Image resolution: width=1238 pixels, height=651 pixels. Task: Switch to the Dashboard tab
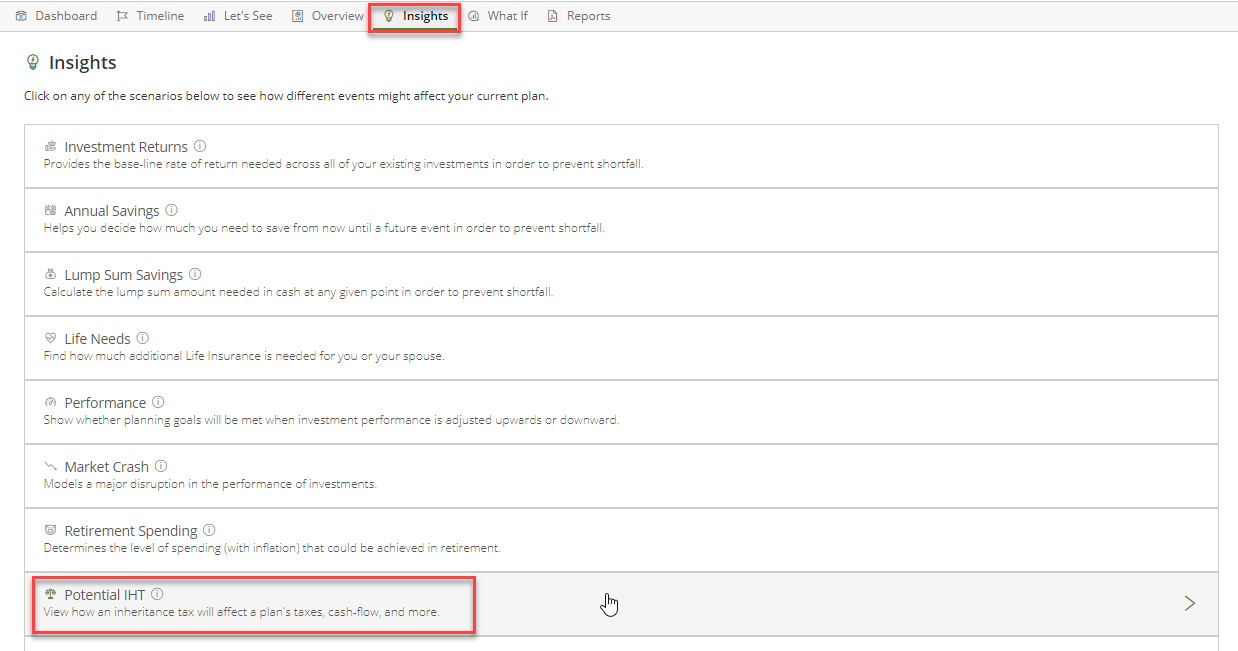[57, 16]
